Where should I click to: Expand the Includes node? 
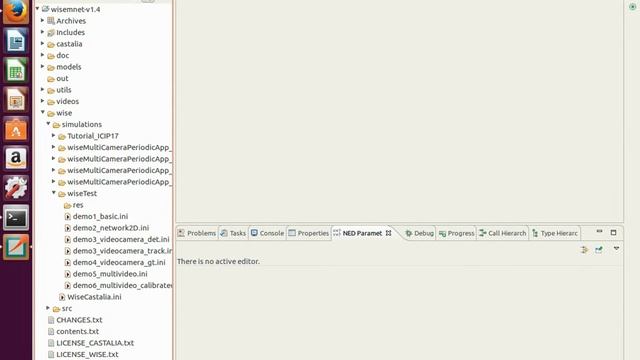(x=42, y=31)
